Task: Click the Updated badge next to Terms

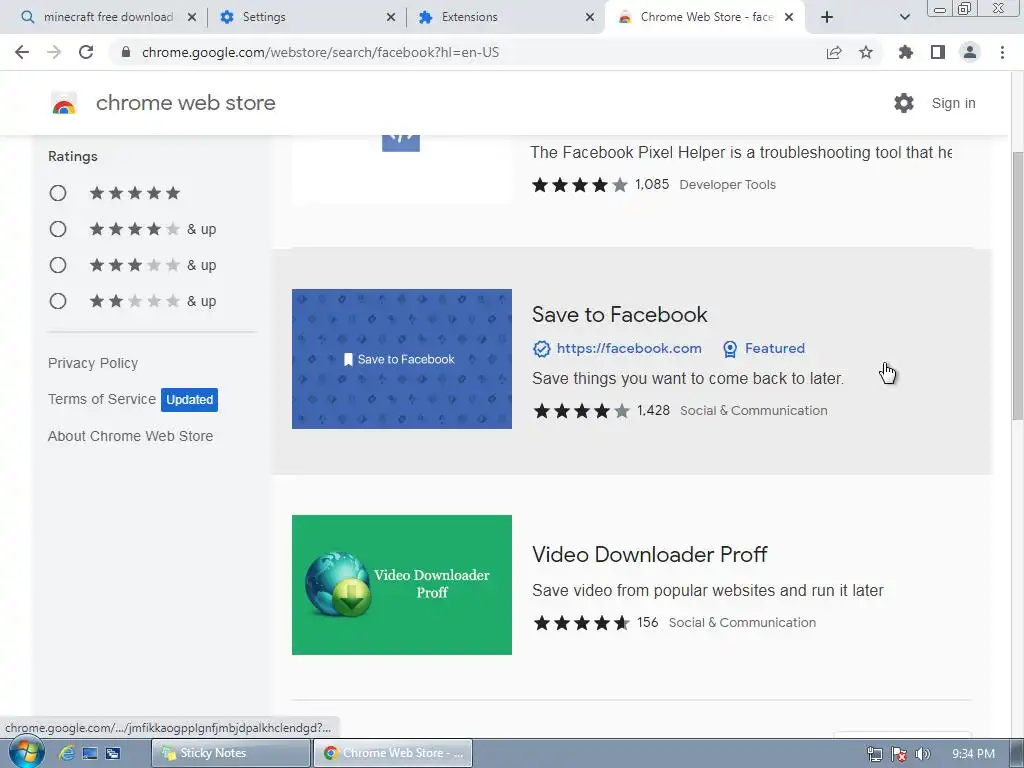Action: point(189,400)
